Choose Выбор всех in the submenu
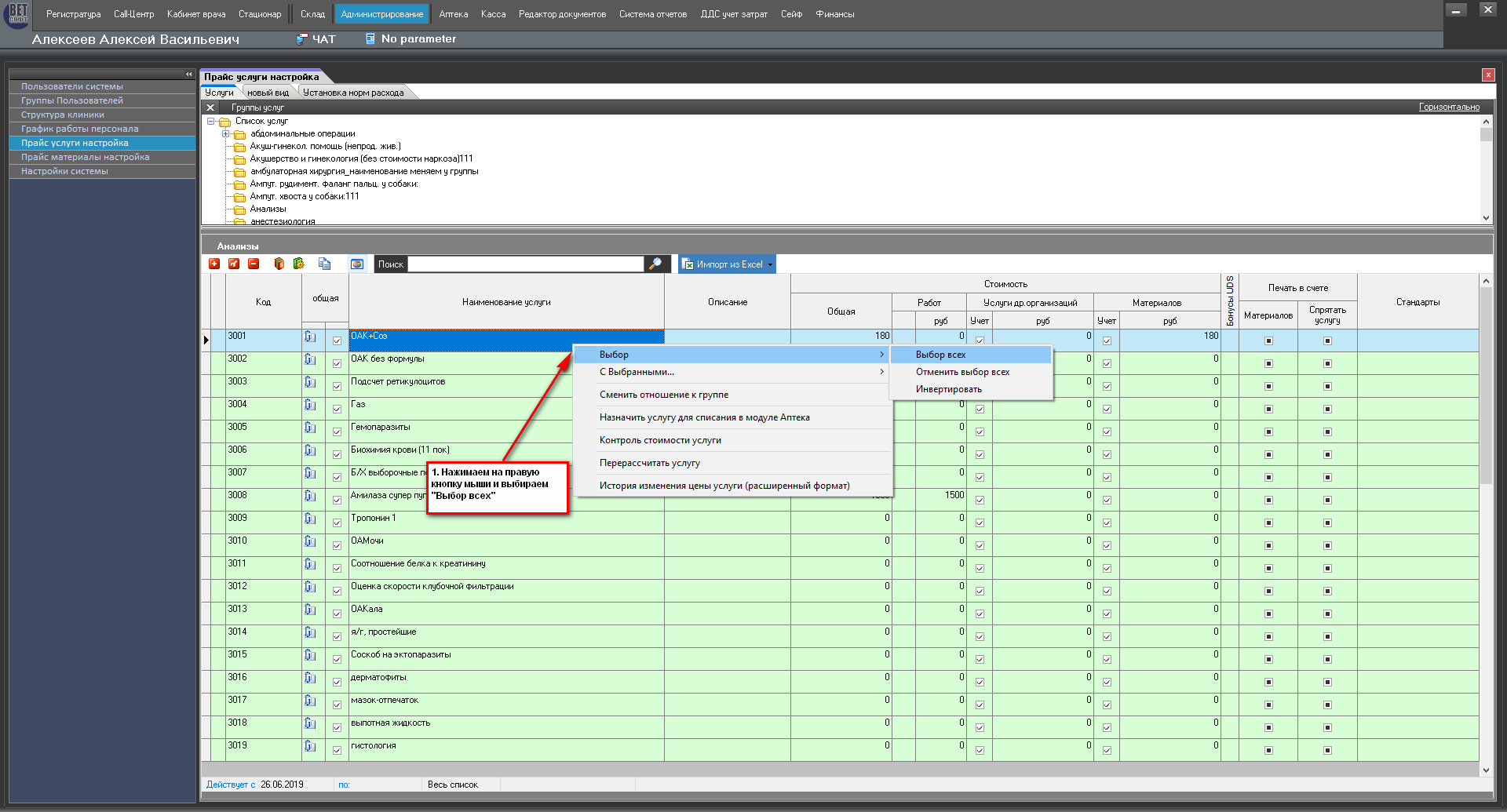 940,355
